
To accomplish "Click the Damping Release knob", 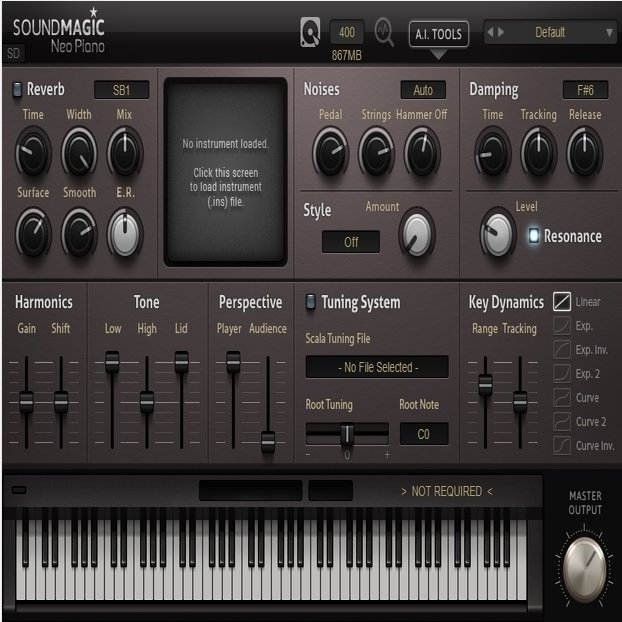I will click(x=584, y=154).
